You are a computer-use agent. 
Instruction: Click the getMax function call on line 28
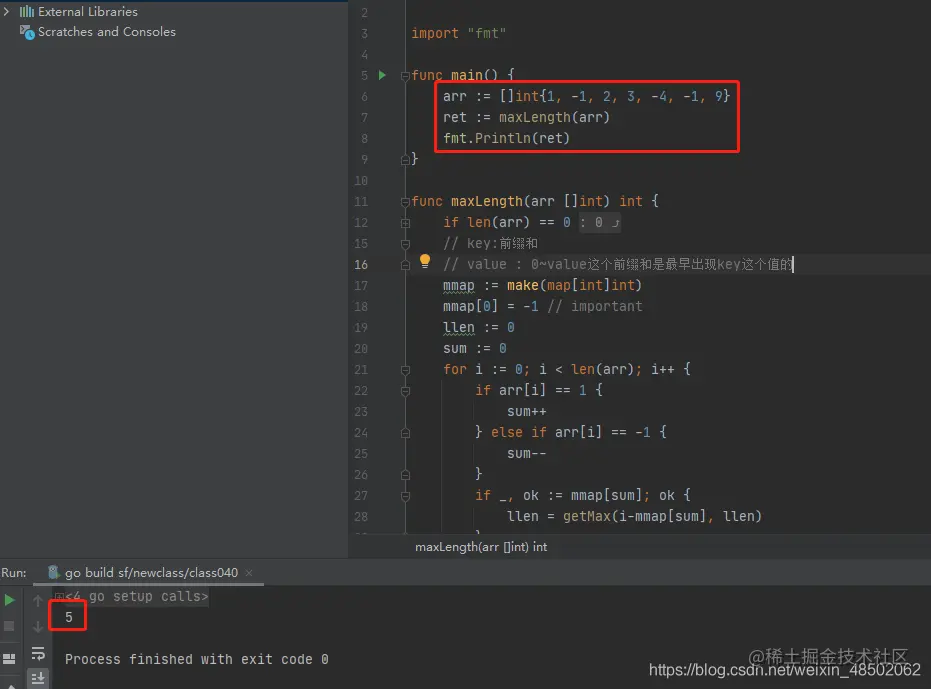[587, 516]
